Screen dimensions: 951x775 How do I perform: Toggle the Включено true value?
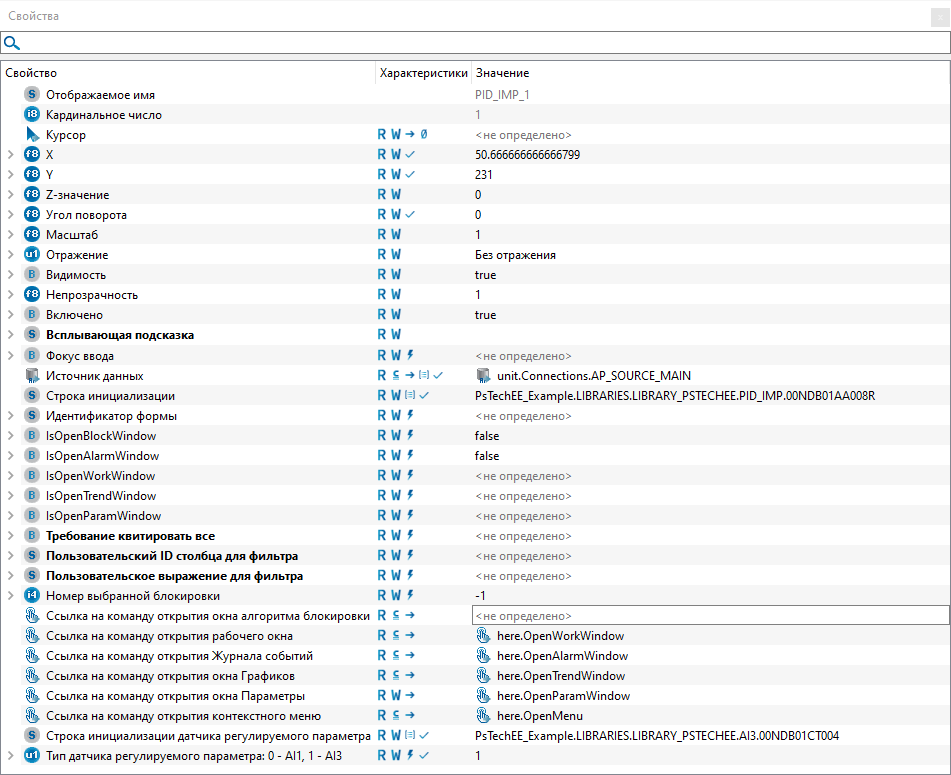(x=485, y=315)
